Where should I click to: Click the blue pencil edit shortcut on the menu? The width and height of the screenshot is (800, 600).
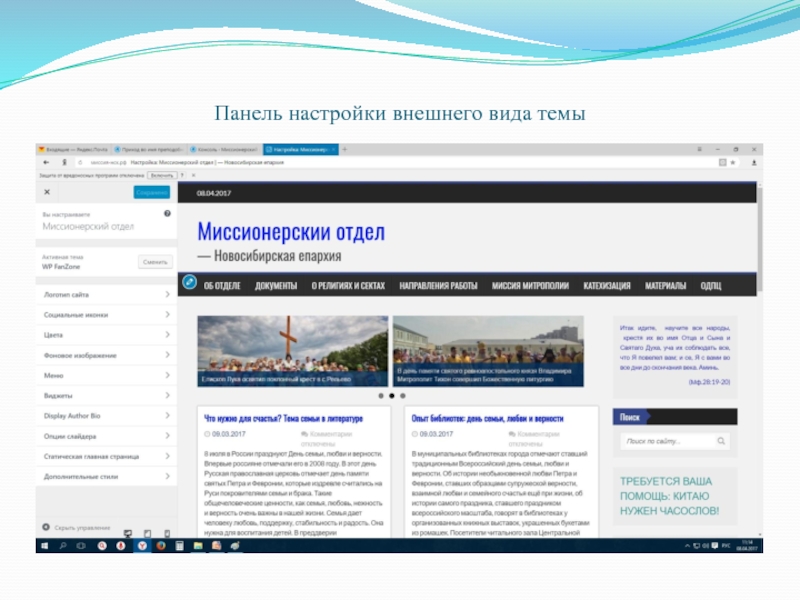tap(189, 282)
